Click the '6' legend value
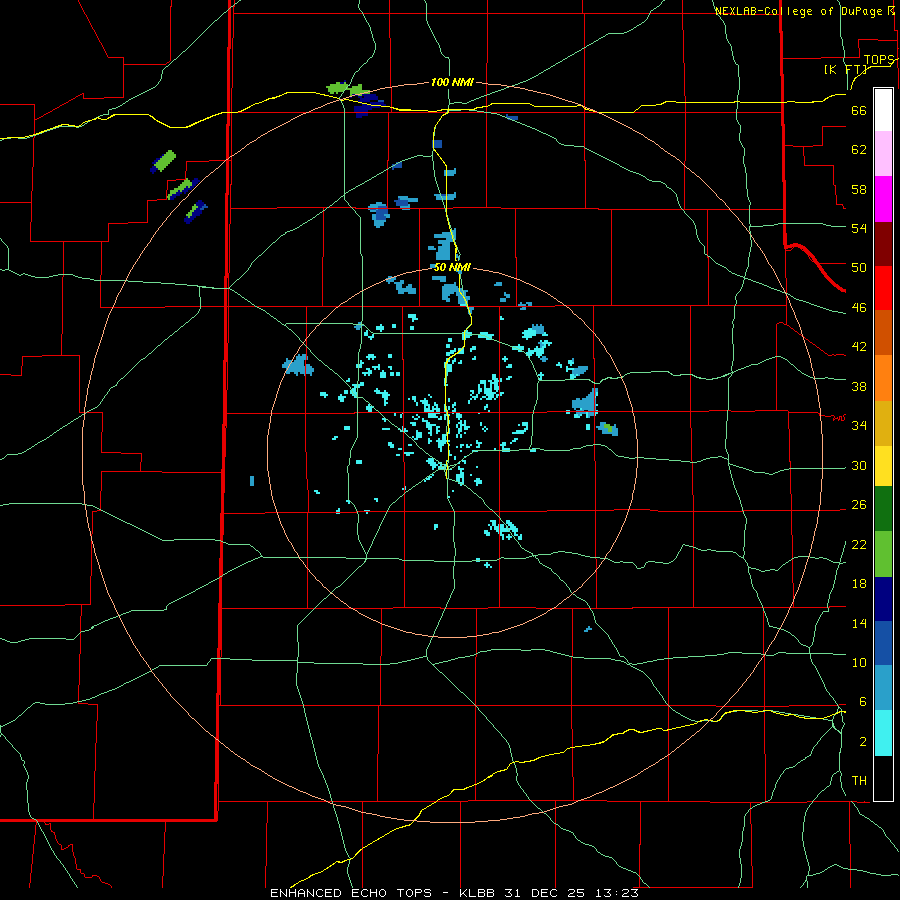This screenshot has height=900, width=900. click(x=862, y=701)
